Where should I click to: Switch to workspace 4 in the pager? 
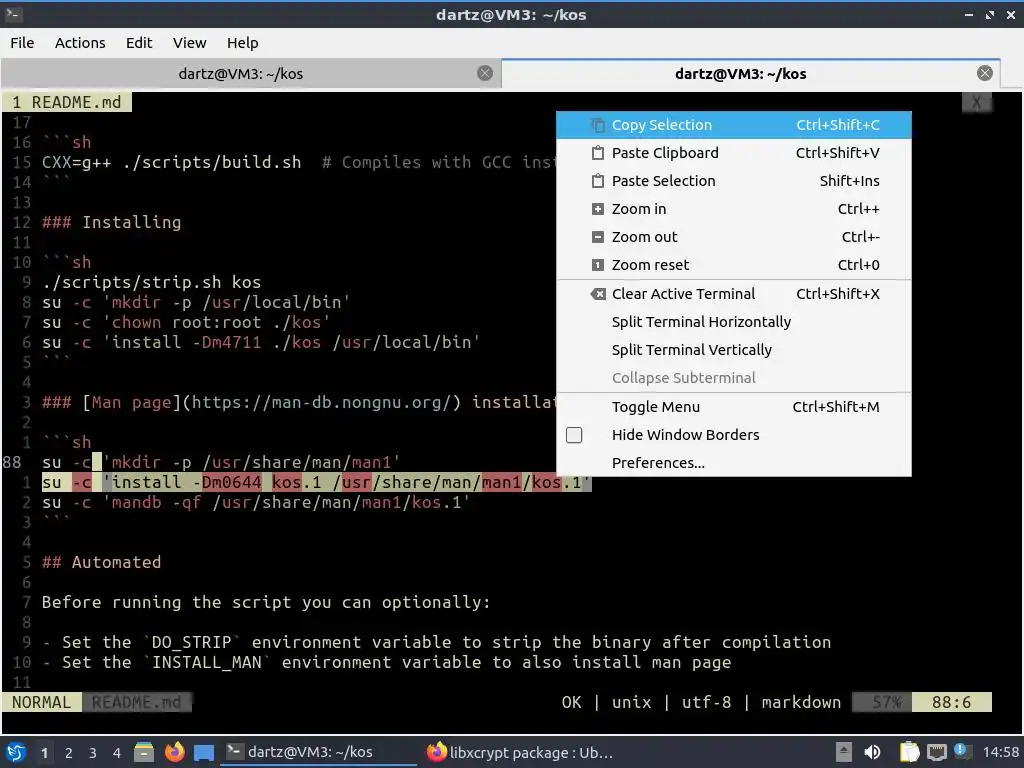pyautogui.click(x=117, y=753)
